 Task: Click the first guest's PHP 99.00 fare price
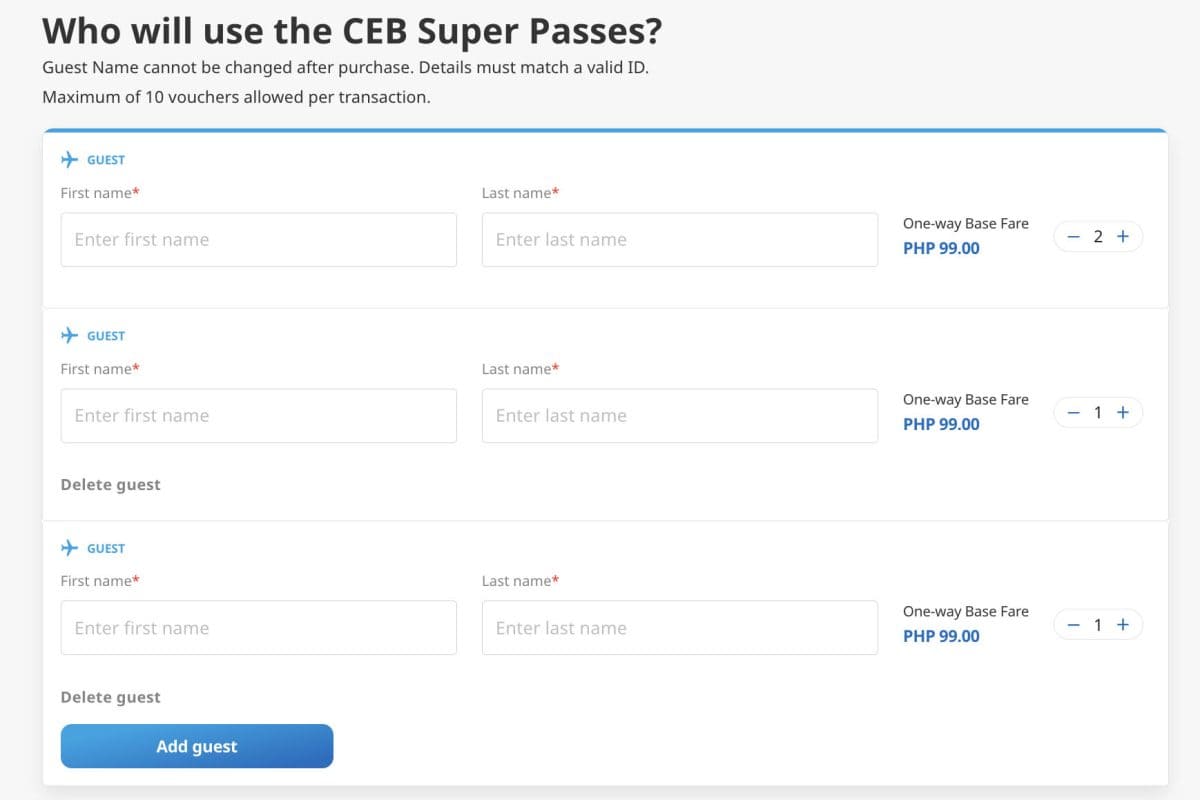coord(941,248)
